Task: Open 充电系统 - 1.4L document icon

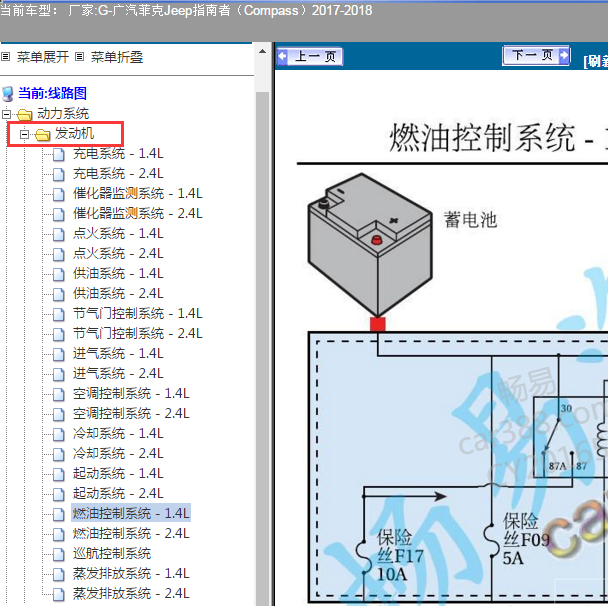Action: [59, 154]
